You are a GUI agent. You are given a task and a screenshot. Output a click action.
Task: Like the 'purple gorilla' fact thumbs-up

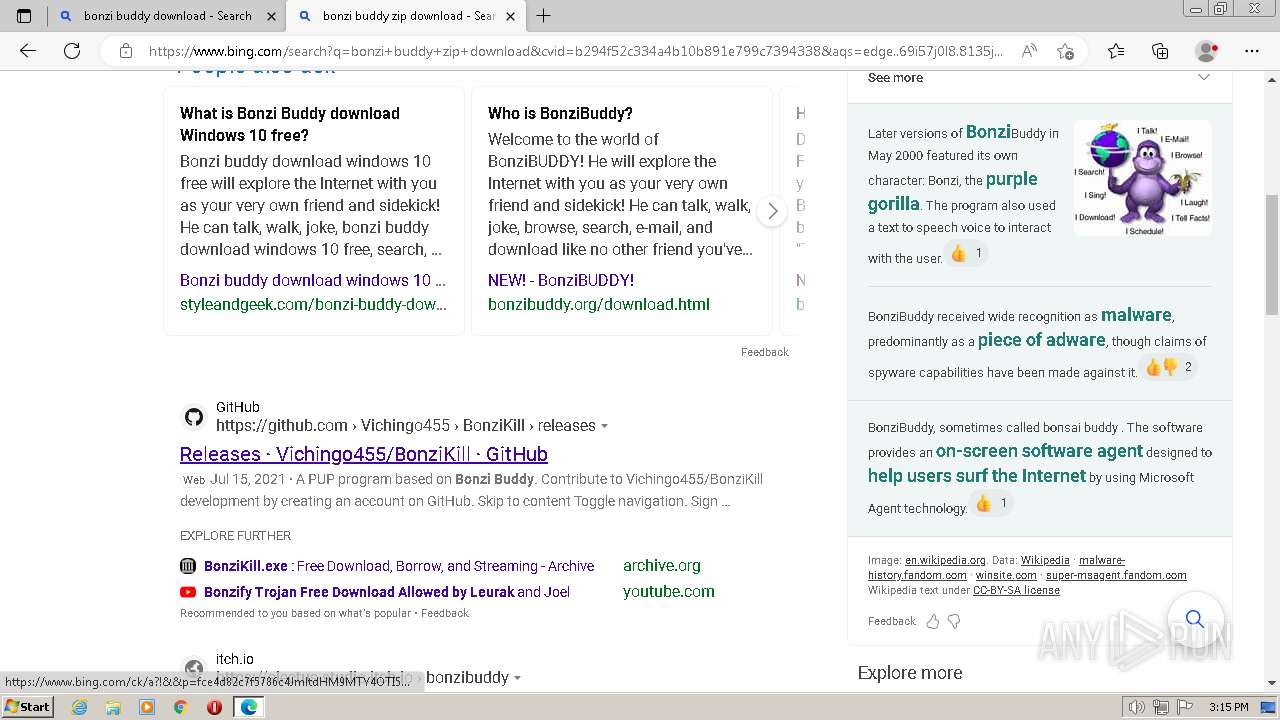pyautogui.click(x=958, y=254)
